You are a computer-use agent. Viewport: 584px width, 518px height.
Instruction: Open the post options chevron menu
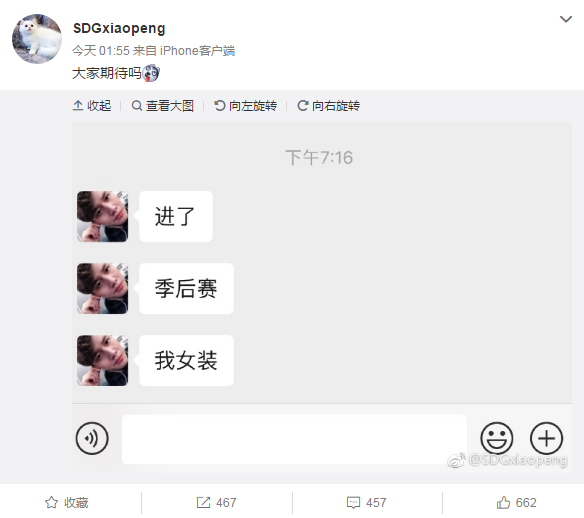pyautogui.click(x=566, y=19)
